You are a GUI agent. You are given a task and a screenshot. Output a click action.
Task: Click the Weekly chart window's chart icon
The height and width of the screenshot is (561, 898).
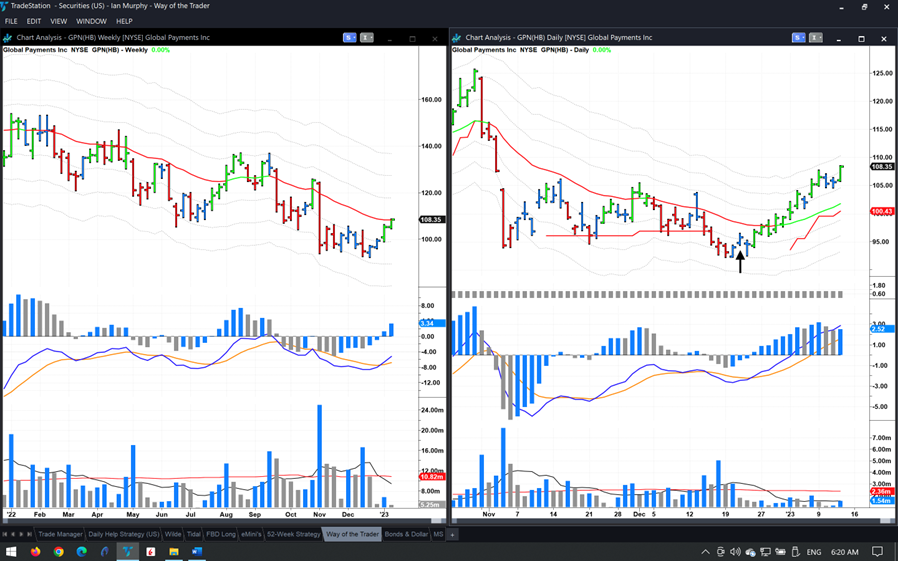8,38
